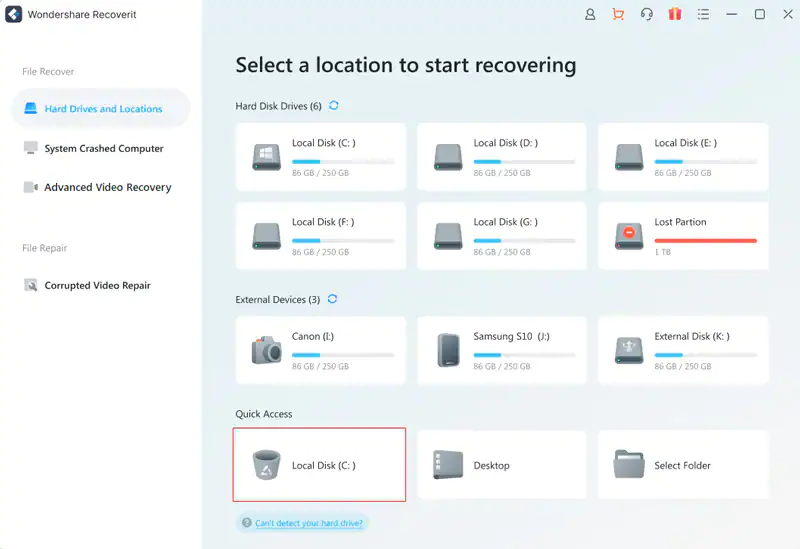Open customer support headset icon
The width and height of the screenshot is (800, 549).
pyautogui.click(x=647, y=14)
